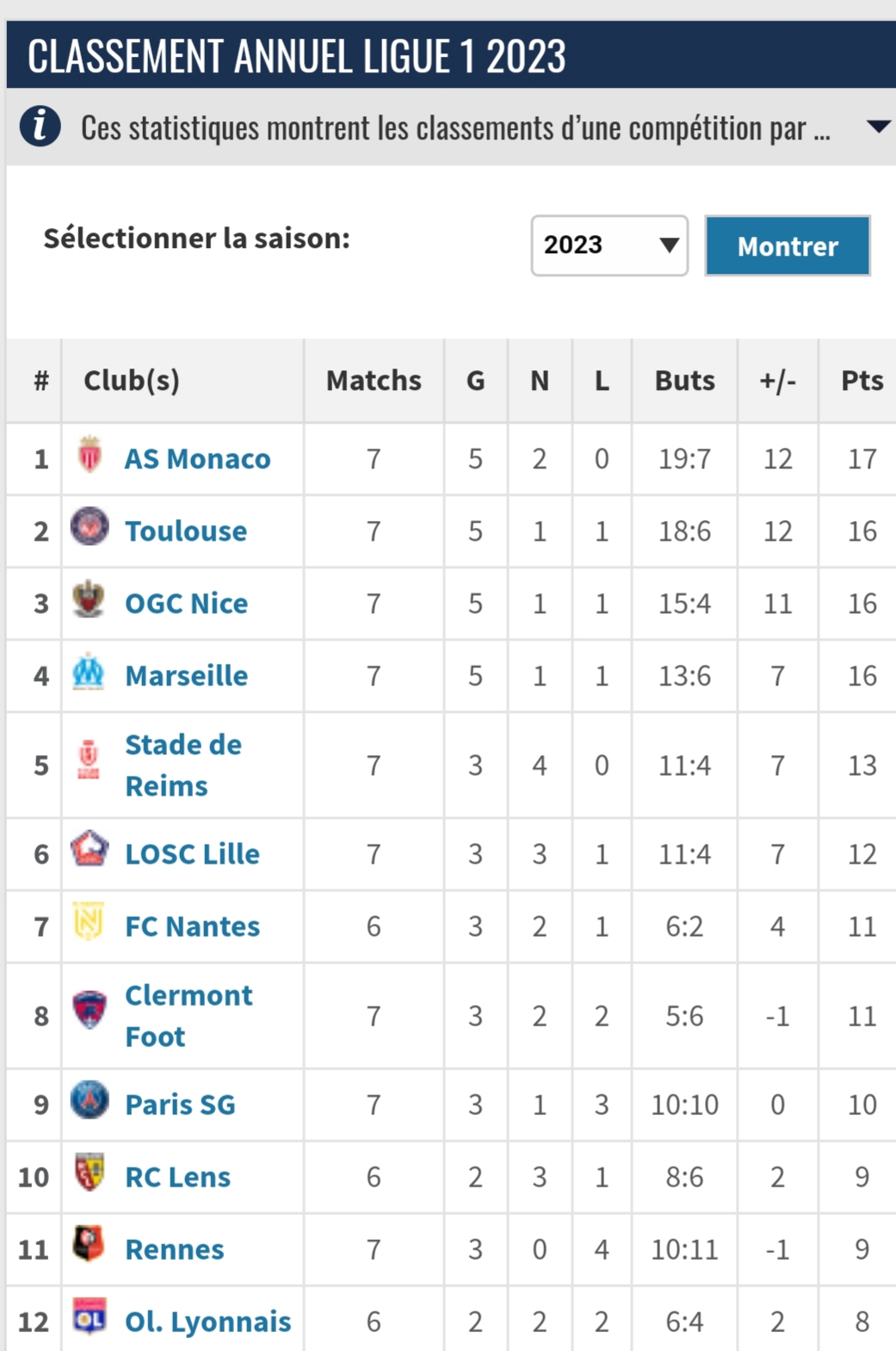Image resolution: width=896 pixels, height=1351 pixels.
Task: Click the LOSC Lille club crest
Action: tap(90, 850)
